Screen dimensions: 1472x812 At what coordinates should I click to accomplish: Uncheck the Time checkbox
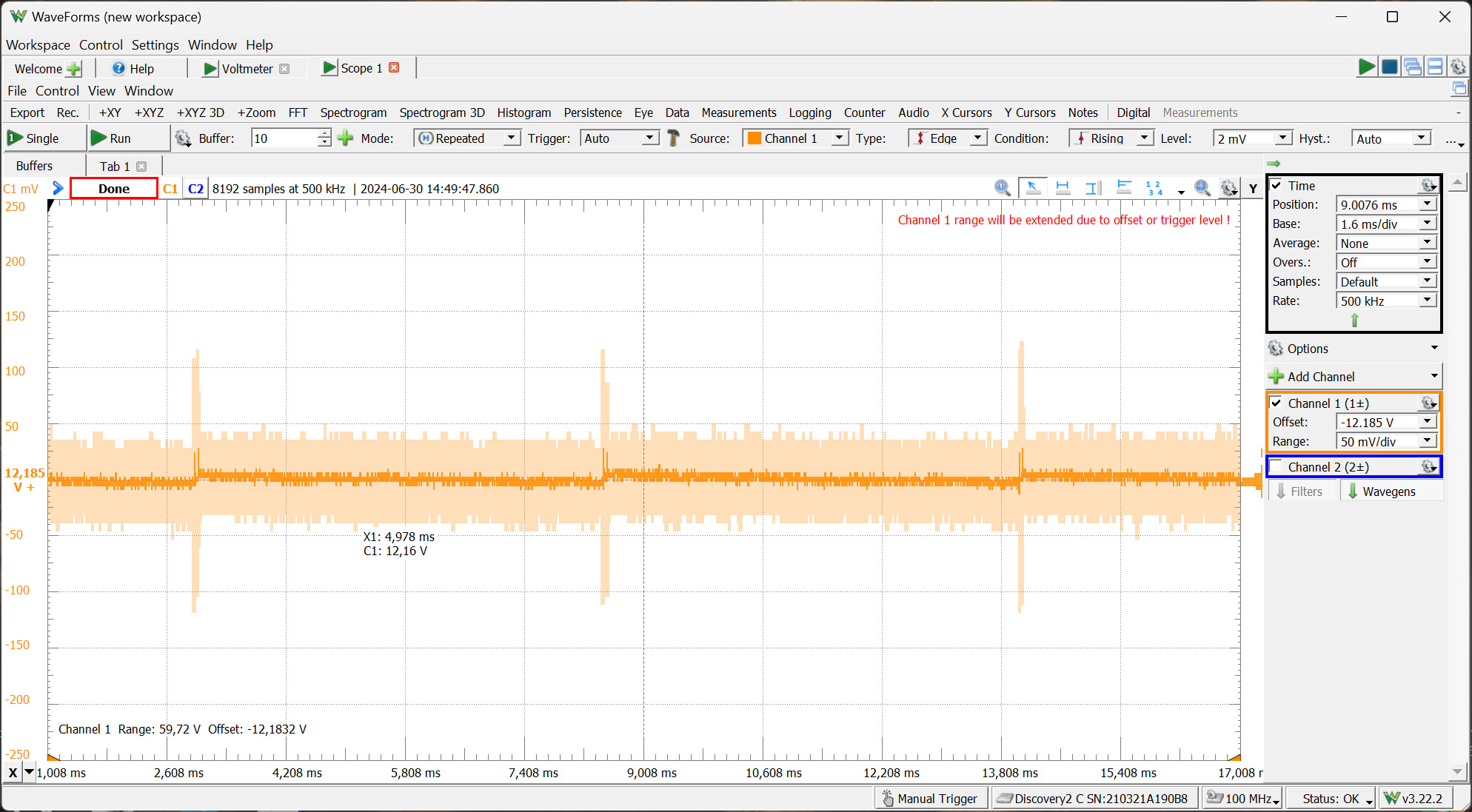click(1277, 186)
